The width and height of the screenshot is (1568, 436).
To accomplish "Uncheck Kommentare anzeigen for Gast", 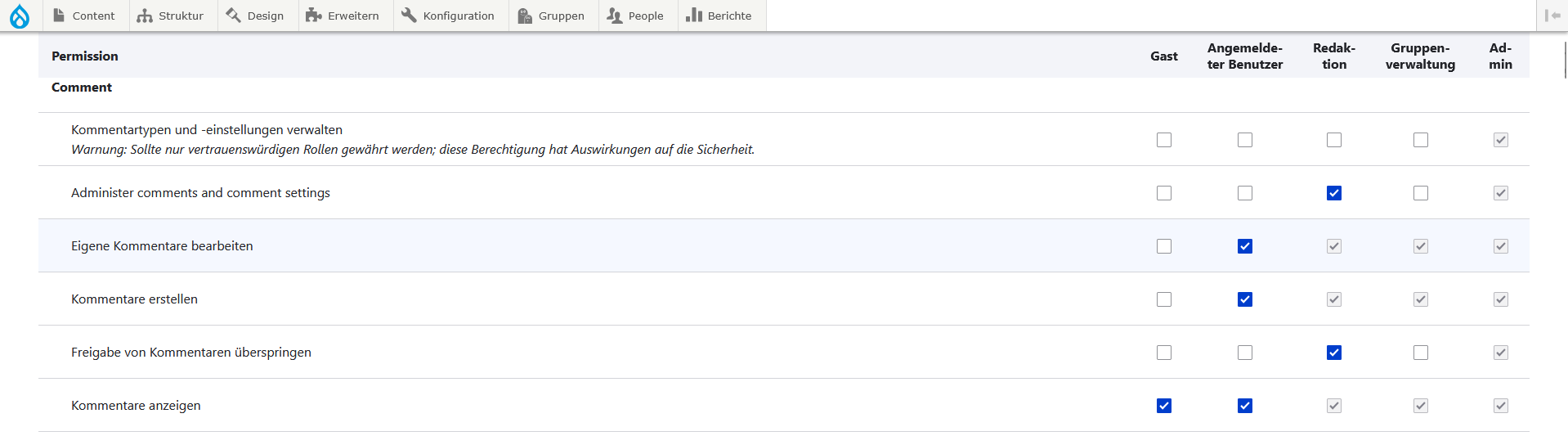I will tap(1164, 406).
